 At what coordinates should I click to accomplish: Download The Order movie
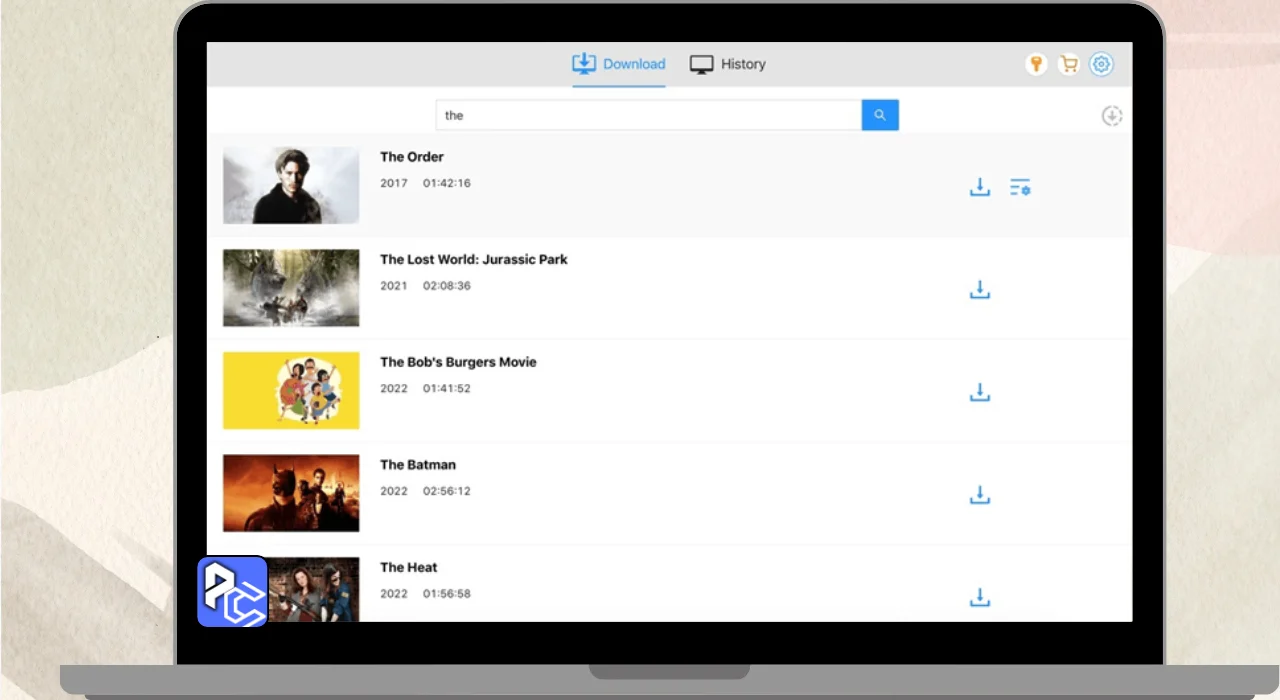(x=980, y=187)
